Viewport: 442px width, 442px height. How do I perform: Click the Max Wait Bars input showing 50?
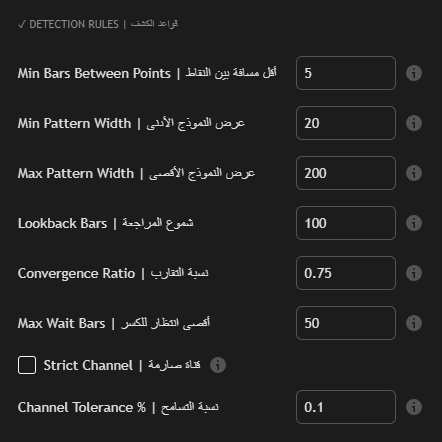346,323
